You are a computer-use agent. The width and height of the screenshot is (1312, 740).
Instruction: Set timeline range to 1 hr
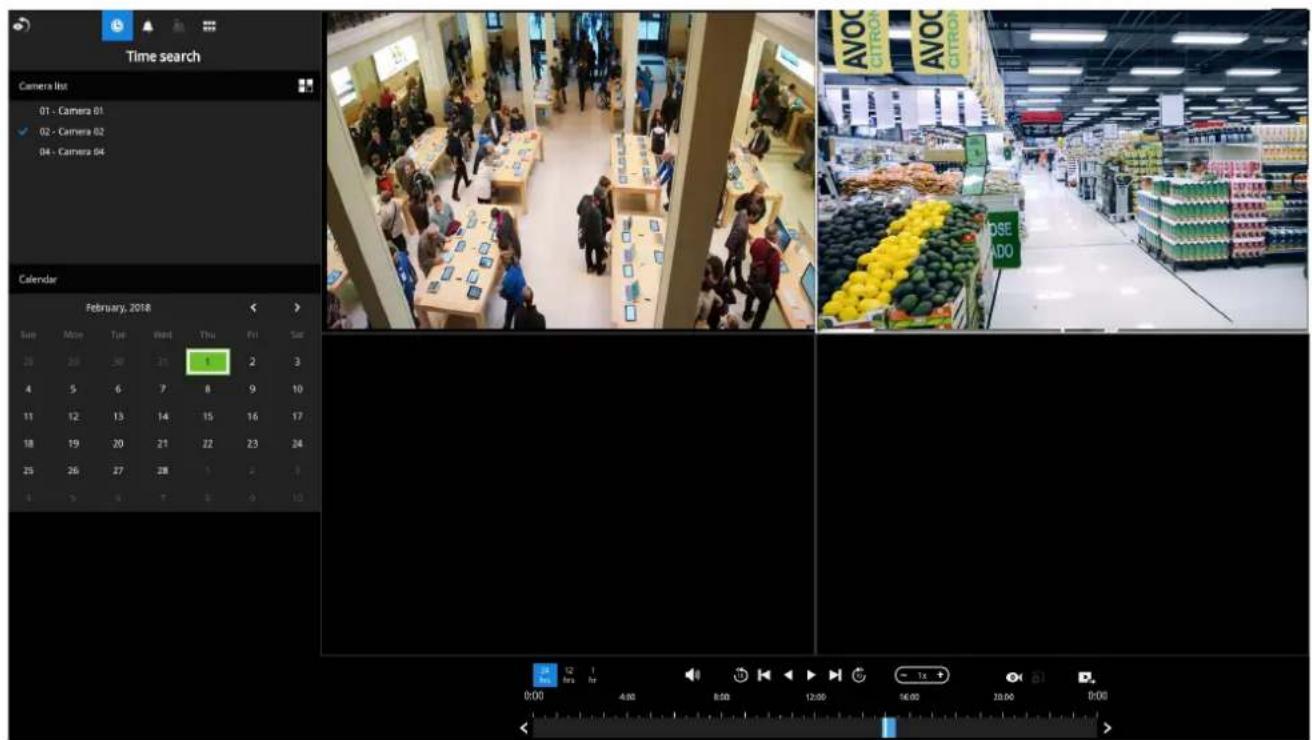[592, 675]
